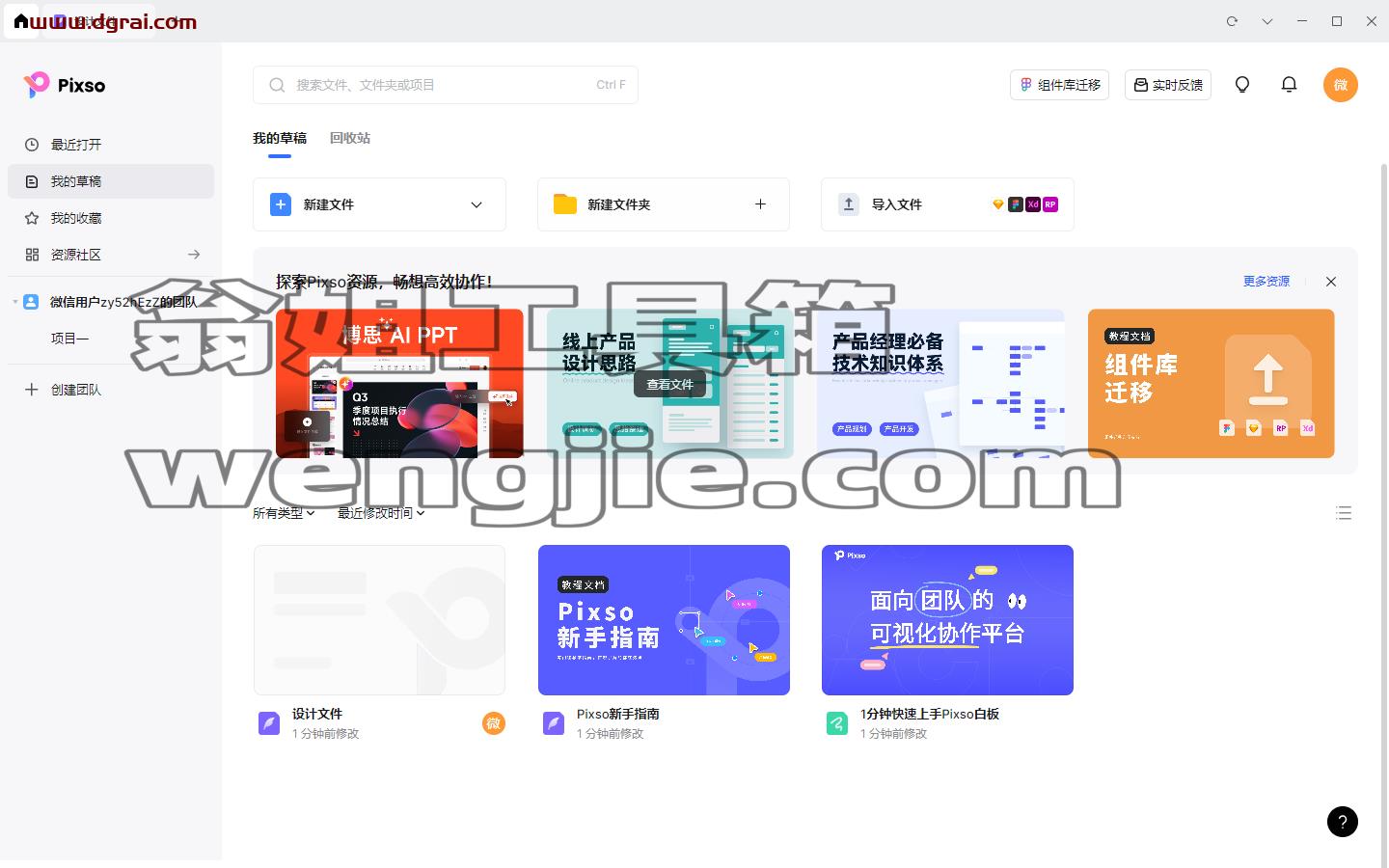1389x868 pixels.
Task: Click the green whiteboard file icon
Action: pos(837,723)
